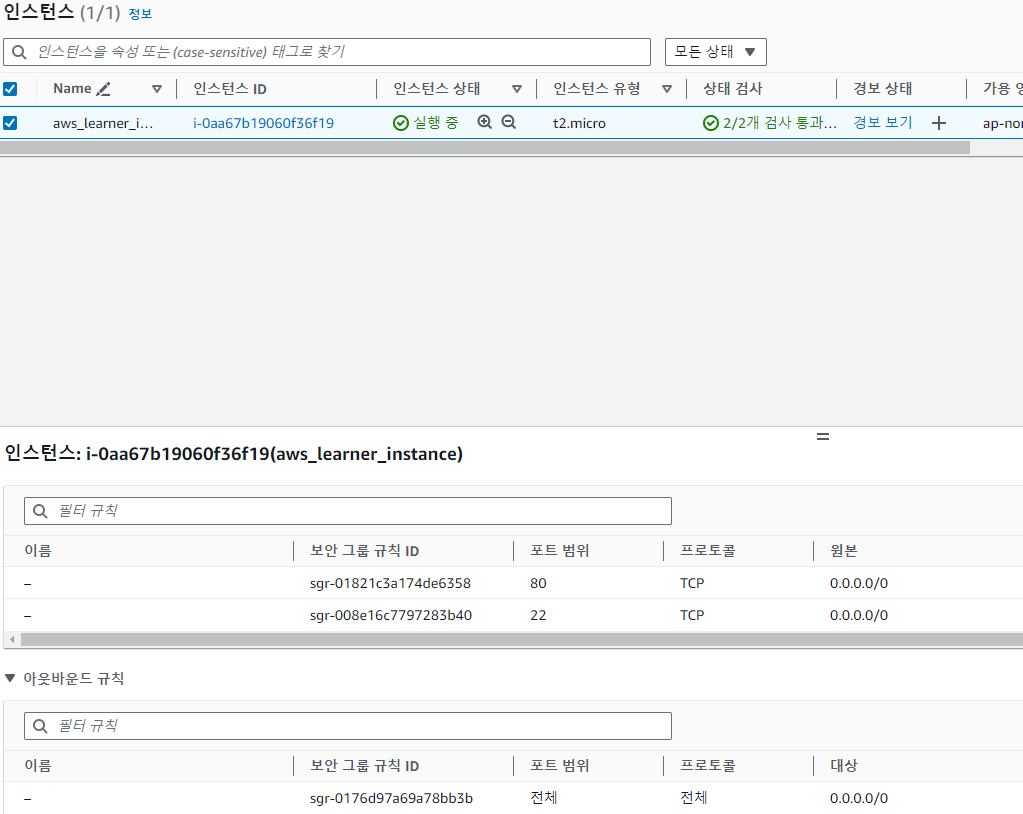Click the search icon in outbound 필터 규칙 field
This screenshot has width=1023, height=814.
click(x=40, y=726)
